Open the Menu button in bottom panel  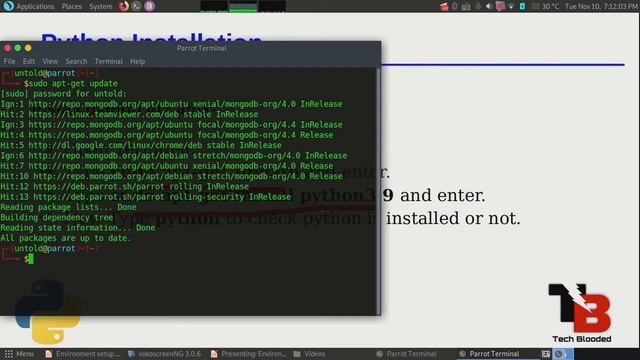pos(19,354)
